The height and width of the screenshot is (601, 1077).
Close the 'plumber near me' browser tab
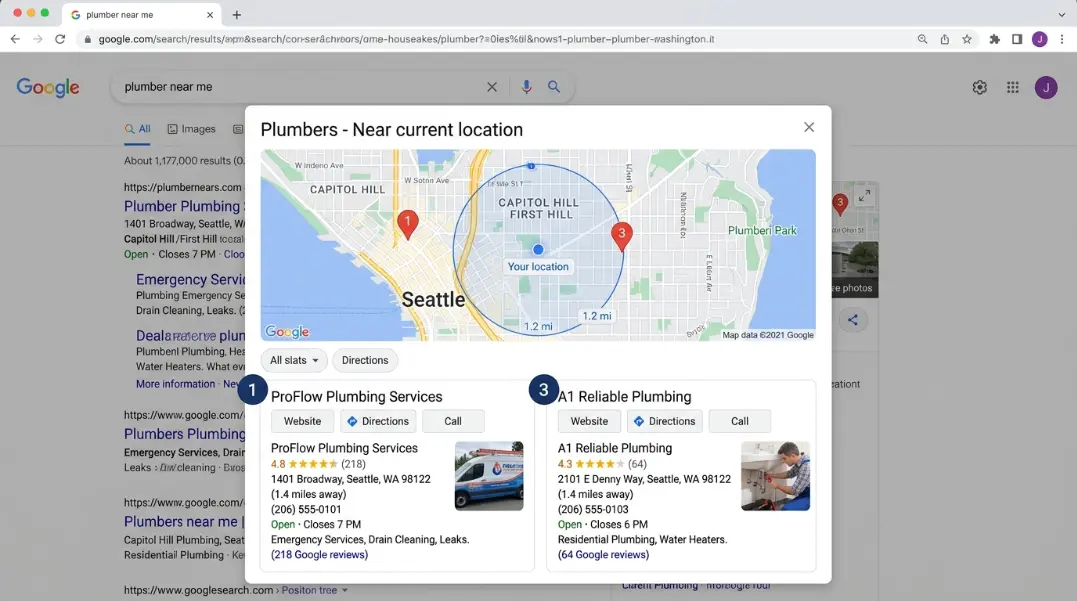point(209,14)
